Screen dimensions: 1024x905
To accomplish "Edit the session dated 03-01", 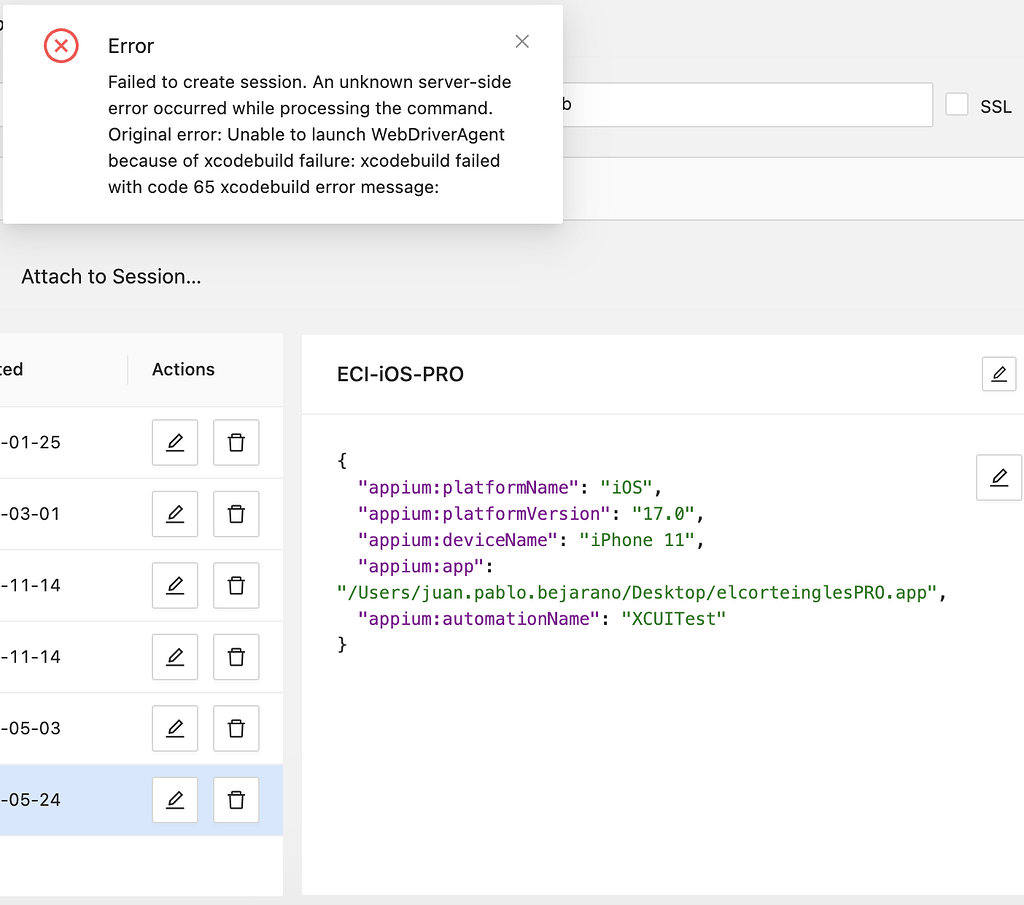I will click(x=175, y=514).
